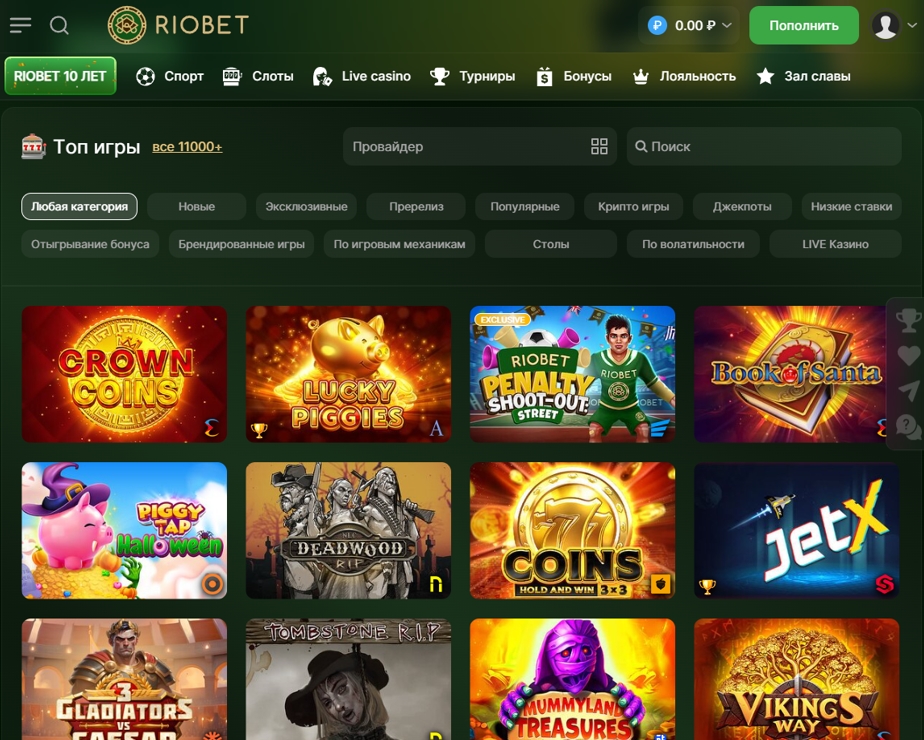The image size is (924, 740).
Task: Click the SmartSoft logo on JetX
Action: 885,584
